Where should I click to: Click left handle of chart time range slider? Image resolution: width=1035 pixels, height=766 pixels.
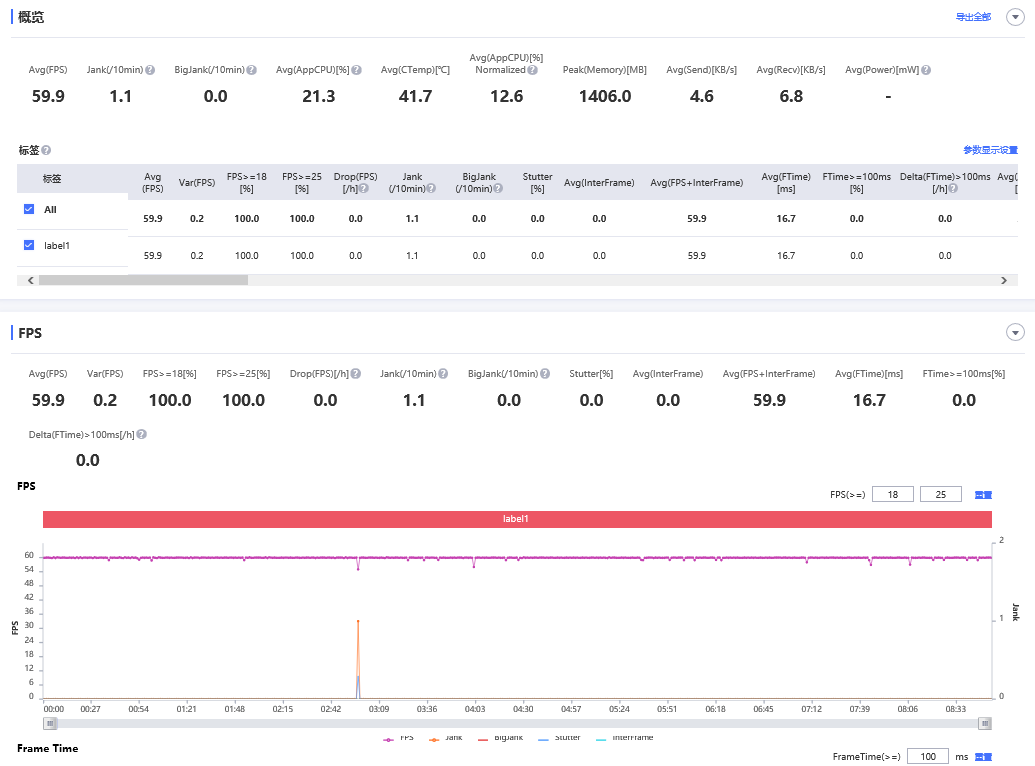pyautogui.click(x=49, y=723)
